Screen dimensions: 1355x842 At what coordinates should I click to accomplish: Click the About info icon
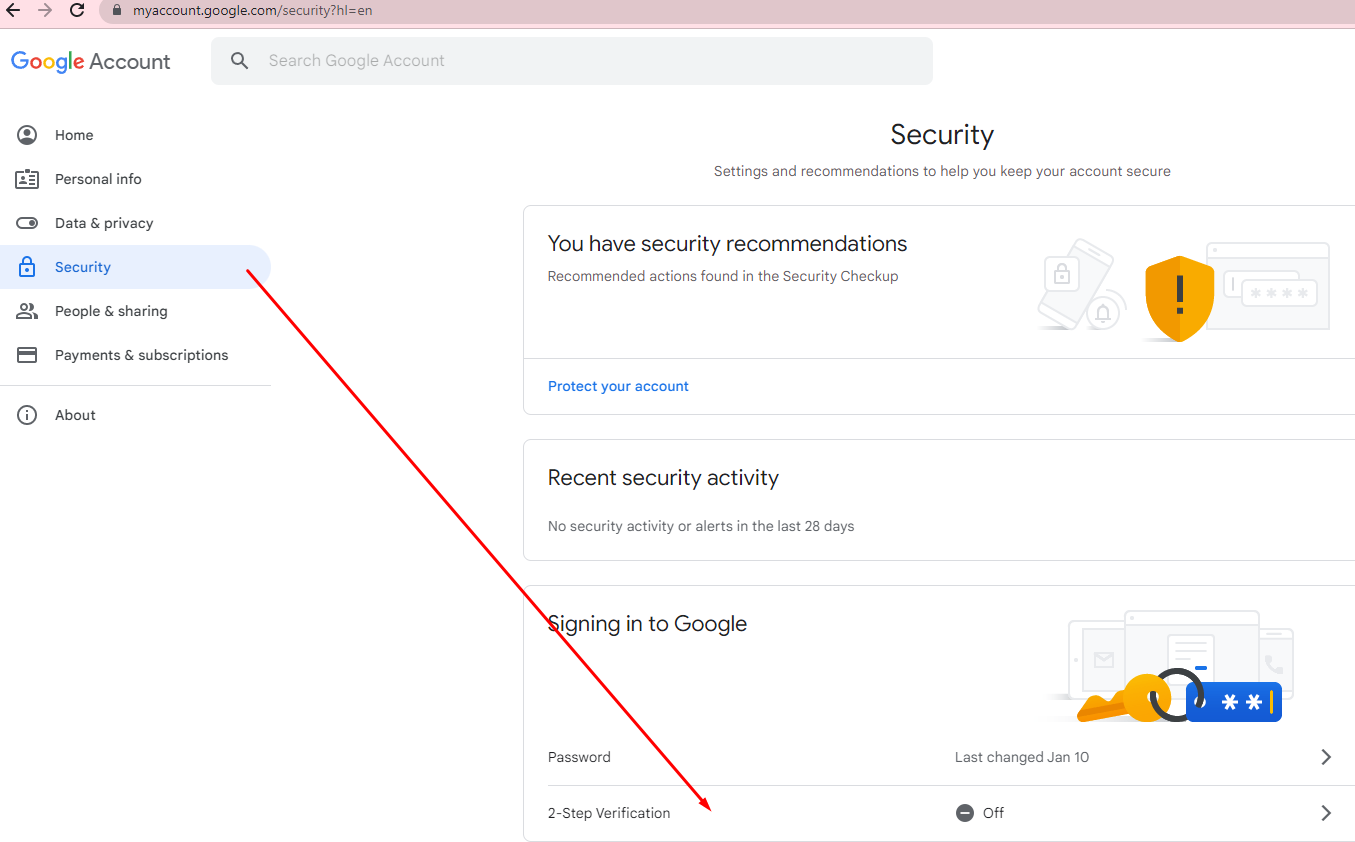click(x=27, y=415)
